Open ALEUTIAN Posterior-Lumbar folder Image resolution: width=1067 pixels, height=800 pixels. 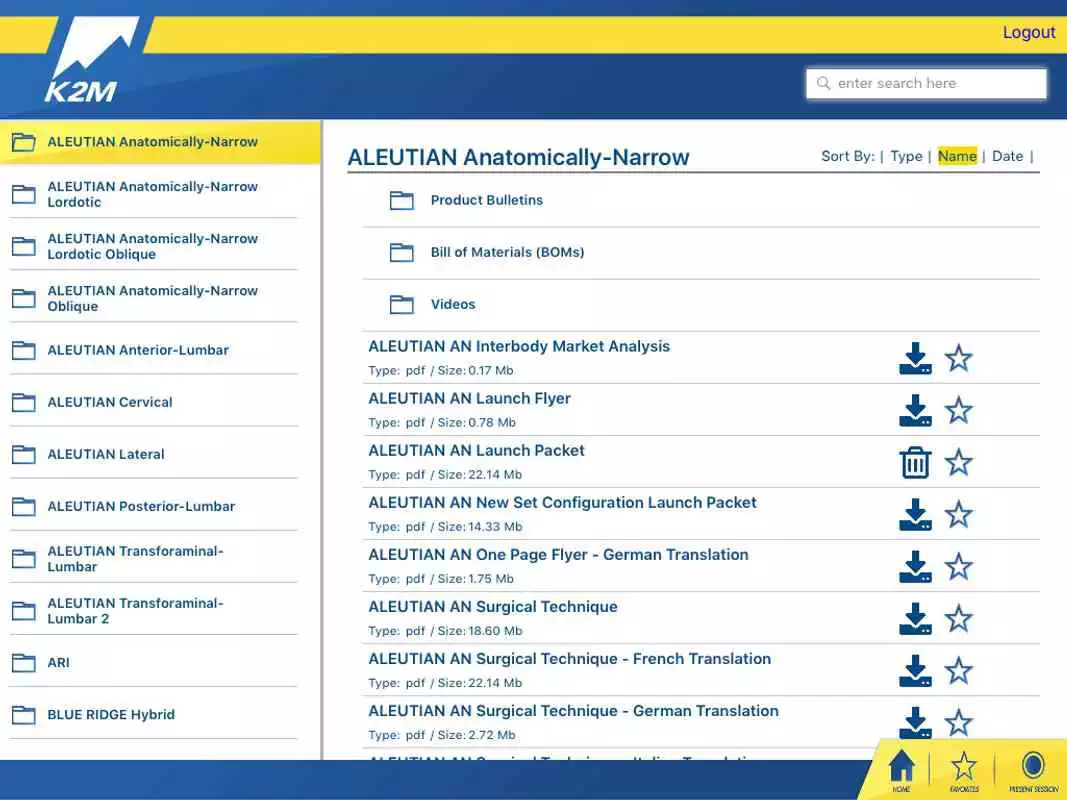153,507
